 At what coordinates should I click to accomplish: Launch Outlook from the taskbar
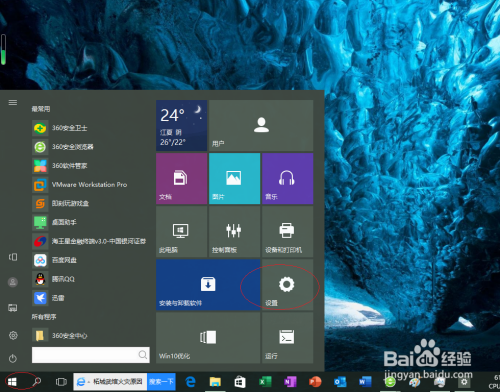(x=340, y=382)
